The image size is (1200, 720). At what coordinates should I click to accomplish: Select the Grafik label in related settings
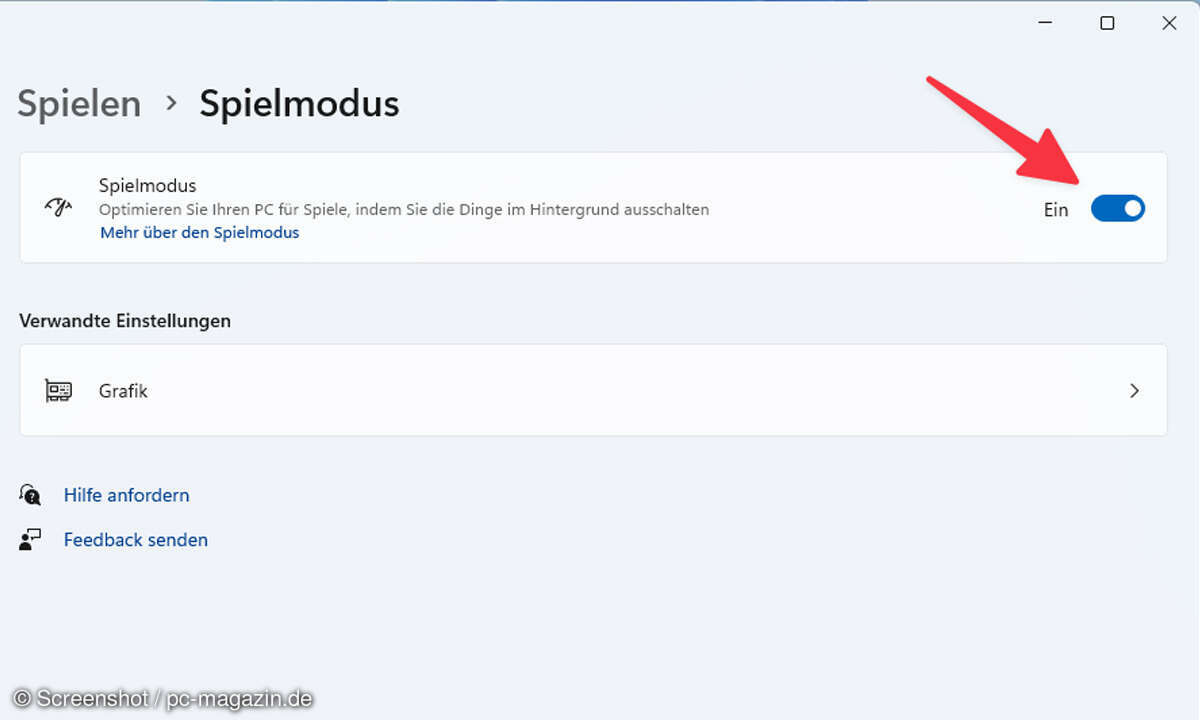click(123, 390)
